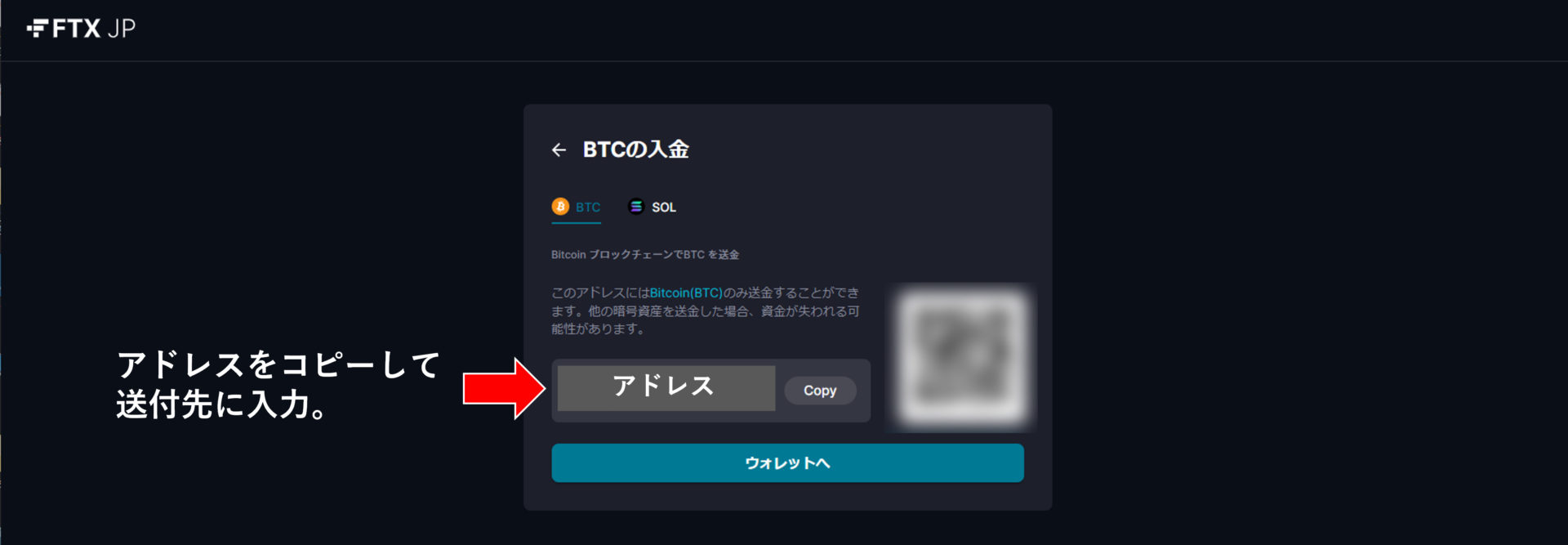Click the BTCの入金 dialog heading
1568x545 pixels.
pos(636,150)
